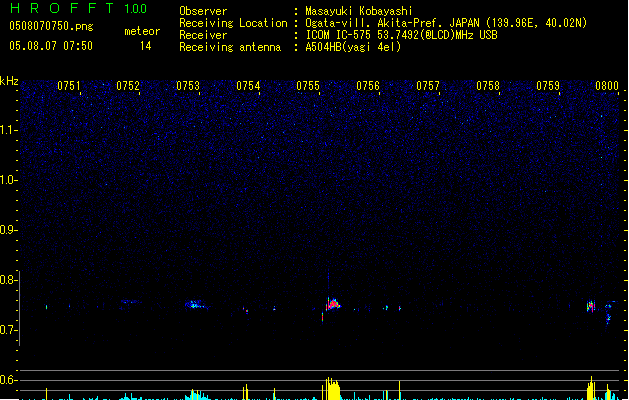Click the meteor count 14

point(146,46)
